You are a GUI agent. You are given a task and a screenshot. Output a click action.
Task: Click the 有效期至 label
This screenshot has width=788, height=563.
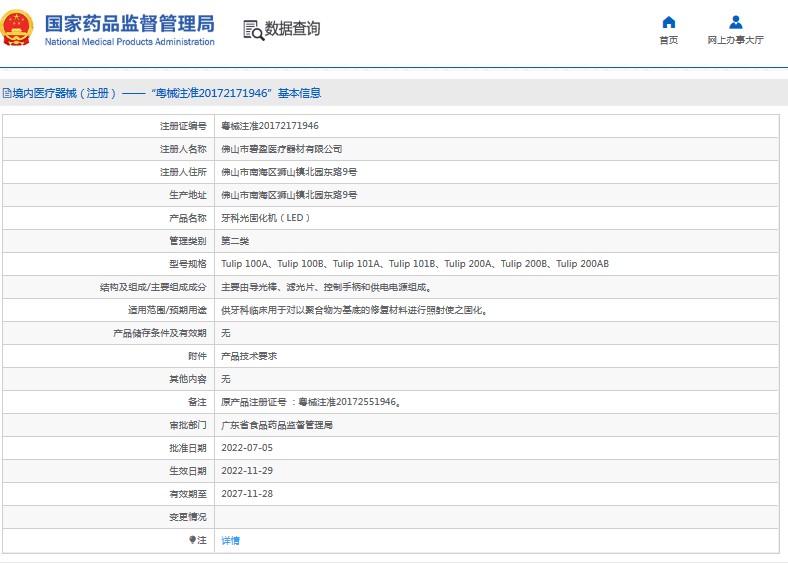pos(188,494)
